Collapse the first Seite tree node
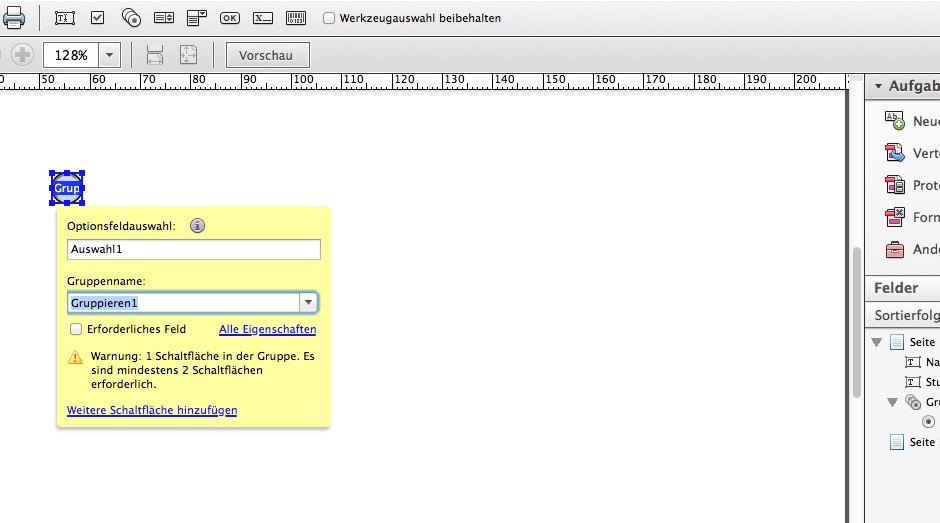 877,342
